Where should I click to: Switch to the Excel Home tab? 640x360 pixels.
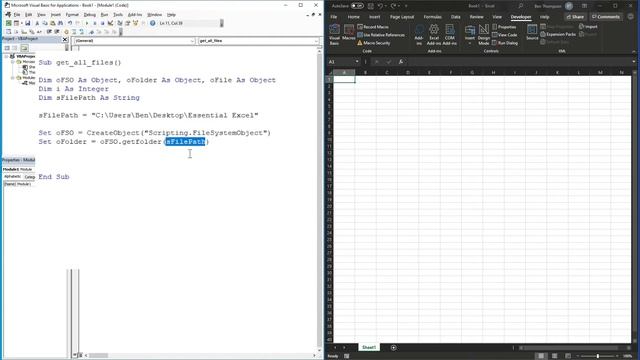point(353,17)
